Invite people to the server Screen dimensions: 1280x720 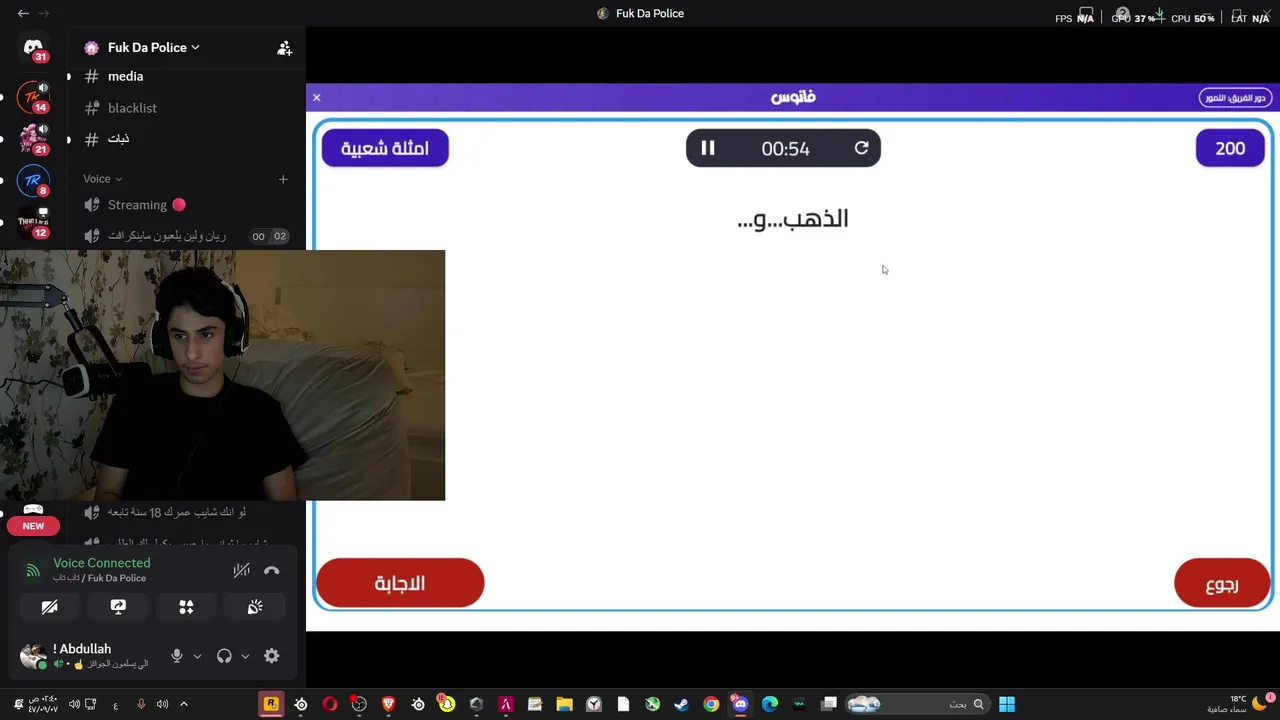tap(284, 47)
